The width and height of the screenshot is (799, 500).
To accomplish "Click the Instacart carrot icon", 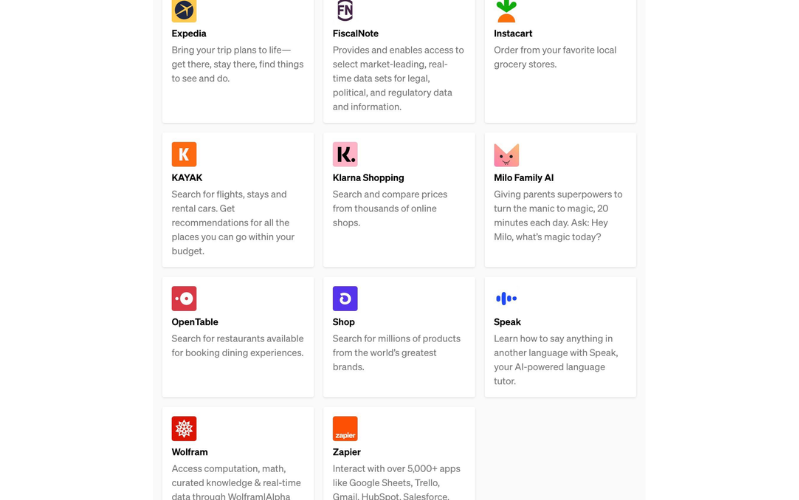I will (x=506, y=11).
